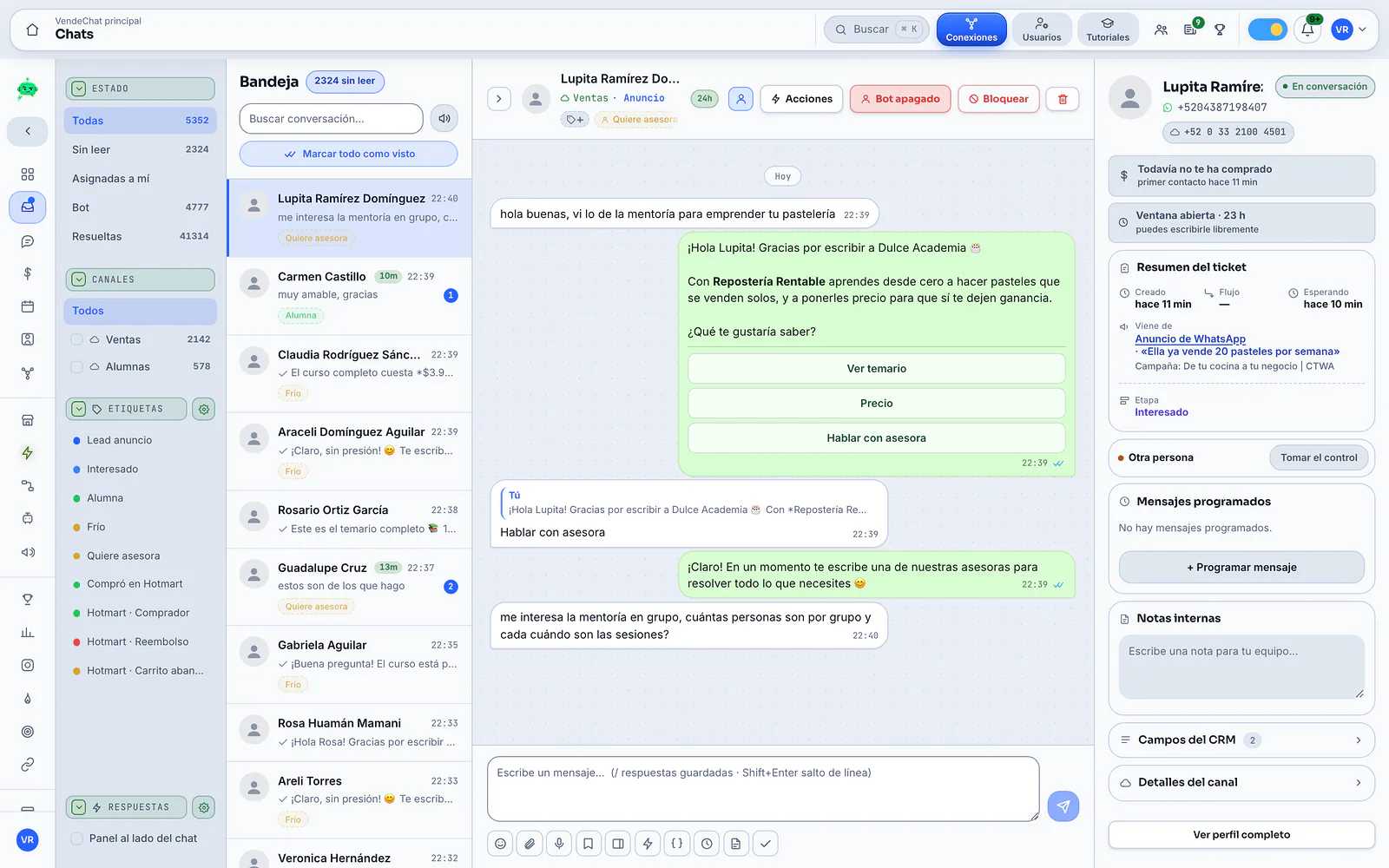The height and width of the screenshot is (868, 1389).
Task: Filter conversations by Sin leer
Action: click(x=140, y=149)
